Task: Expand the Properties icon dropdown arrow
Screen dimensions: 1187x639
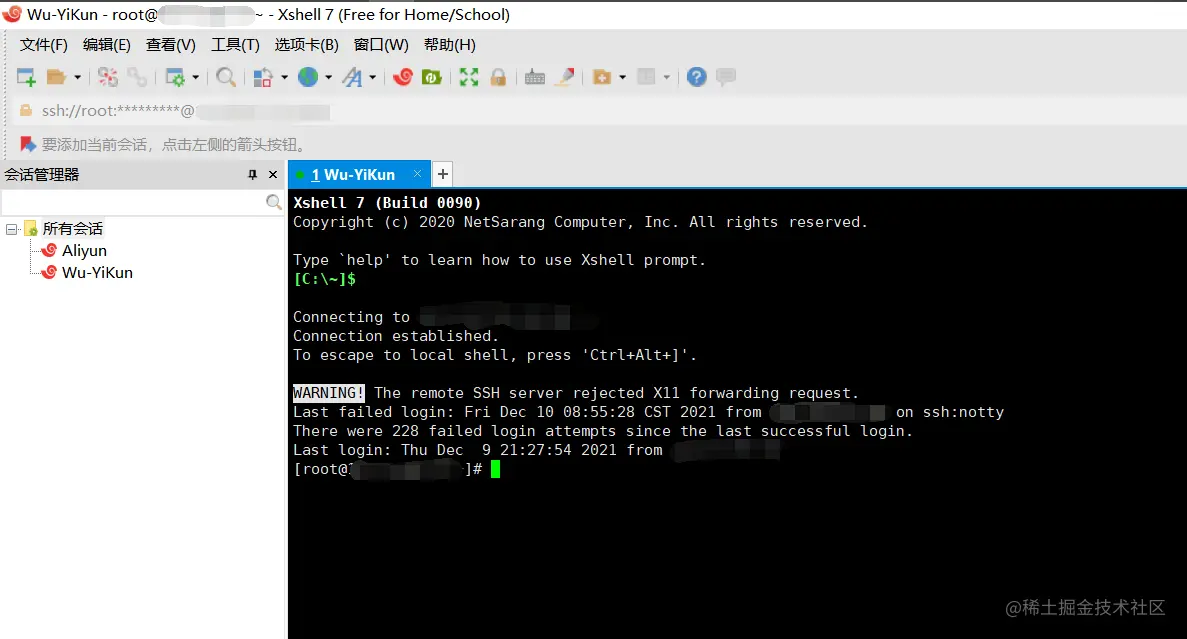Action: pos(195,77)
